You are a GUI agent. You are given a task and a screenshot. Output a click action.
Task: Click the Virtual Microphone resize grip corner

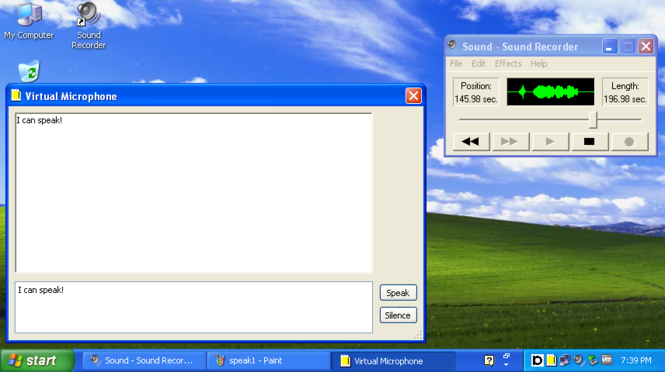tap(418, 336)
